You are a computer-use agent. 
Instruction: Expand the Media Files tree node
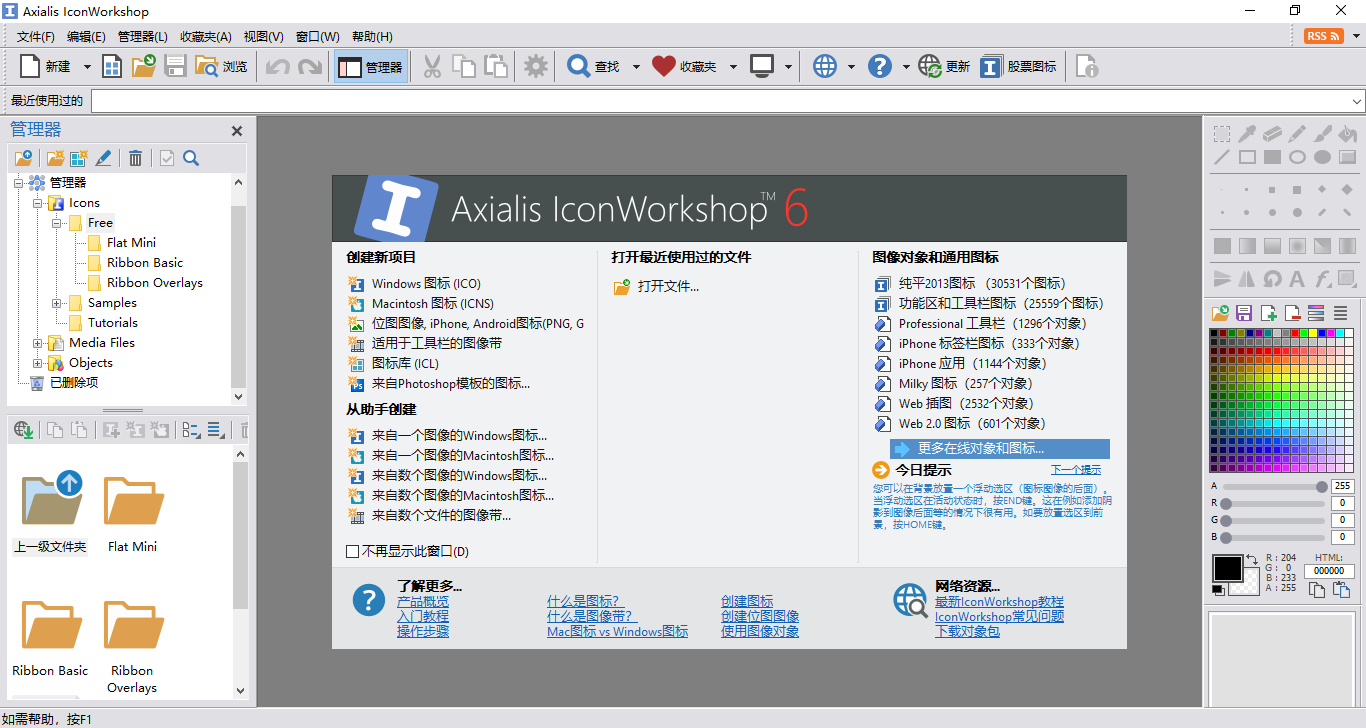(x=38, y=343)
